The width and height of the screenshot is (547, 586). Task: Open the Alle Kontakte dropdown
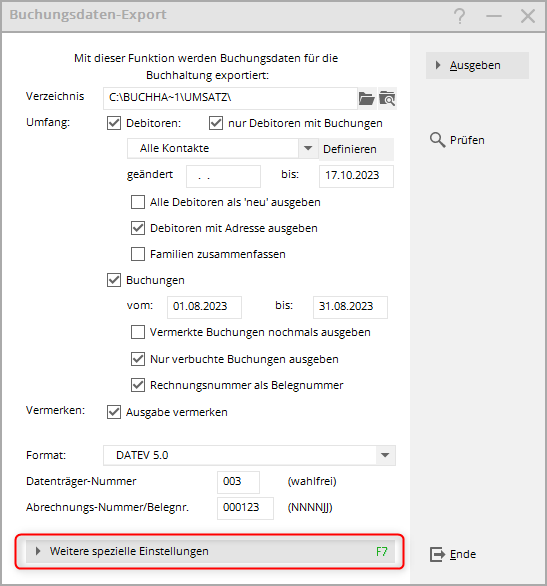[308, 148]
